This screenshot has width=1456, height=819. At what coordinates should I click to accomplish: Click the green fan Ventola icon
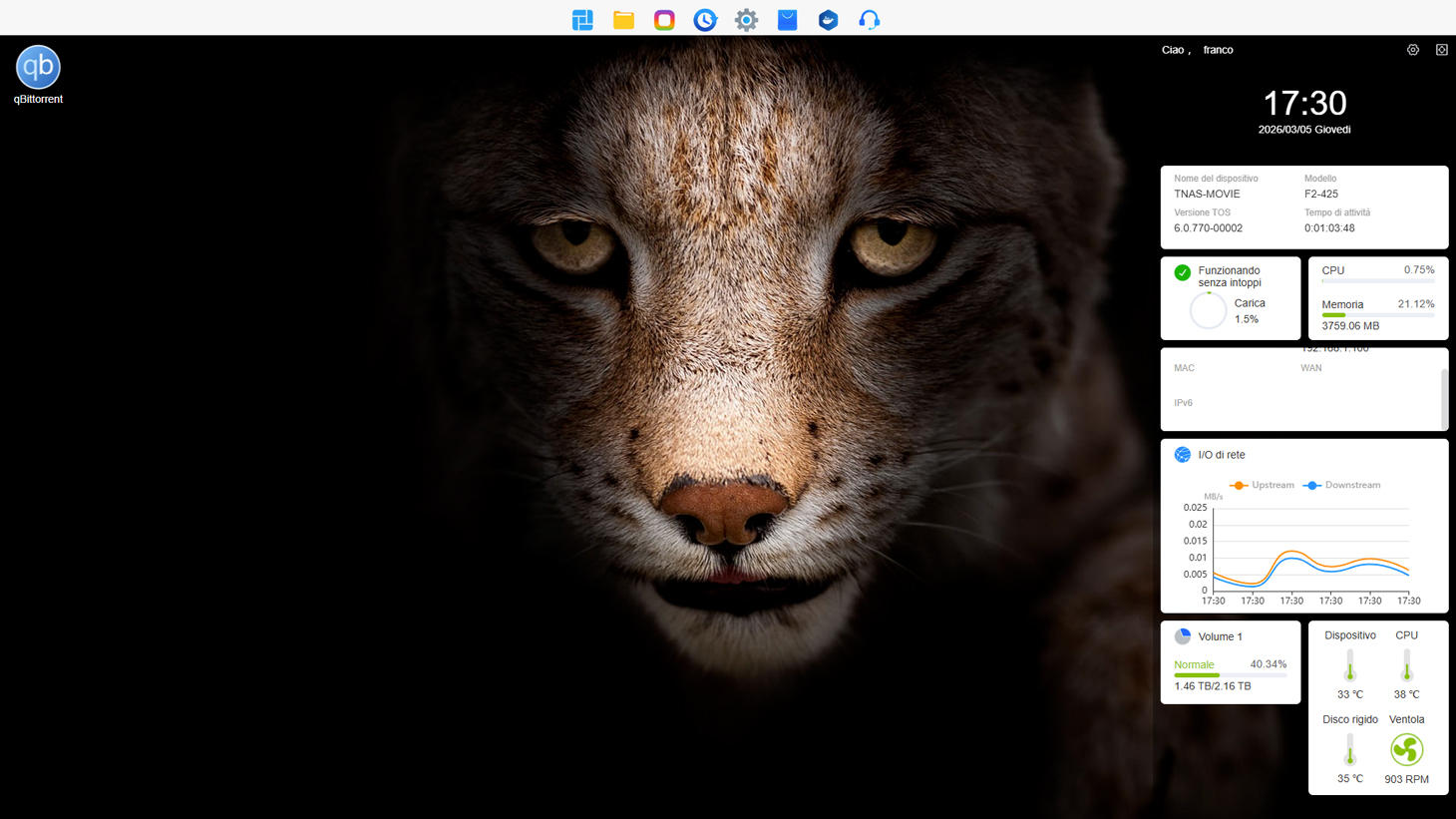pyautogui.click(x=1406, y=749)
